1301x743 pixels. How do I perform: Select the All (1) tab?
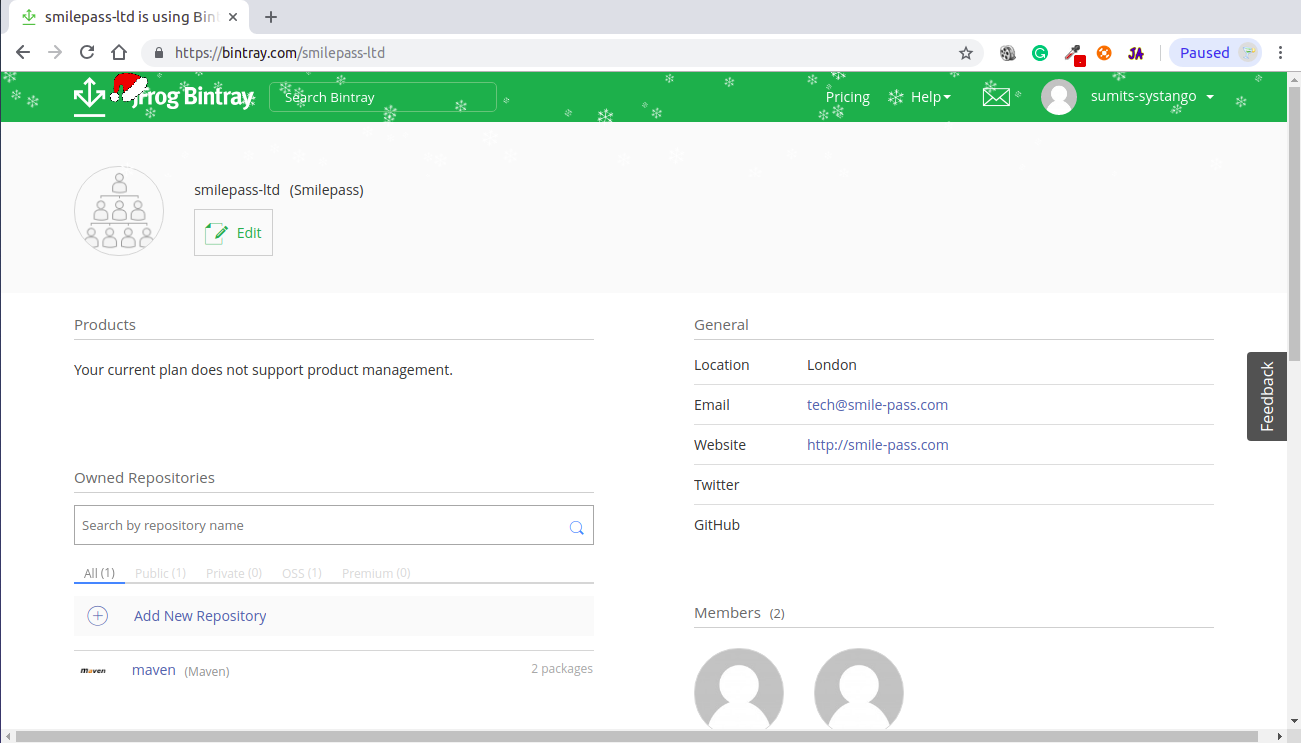99,573
